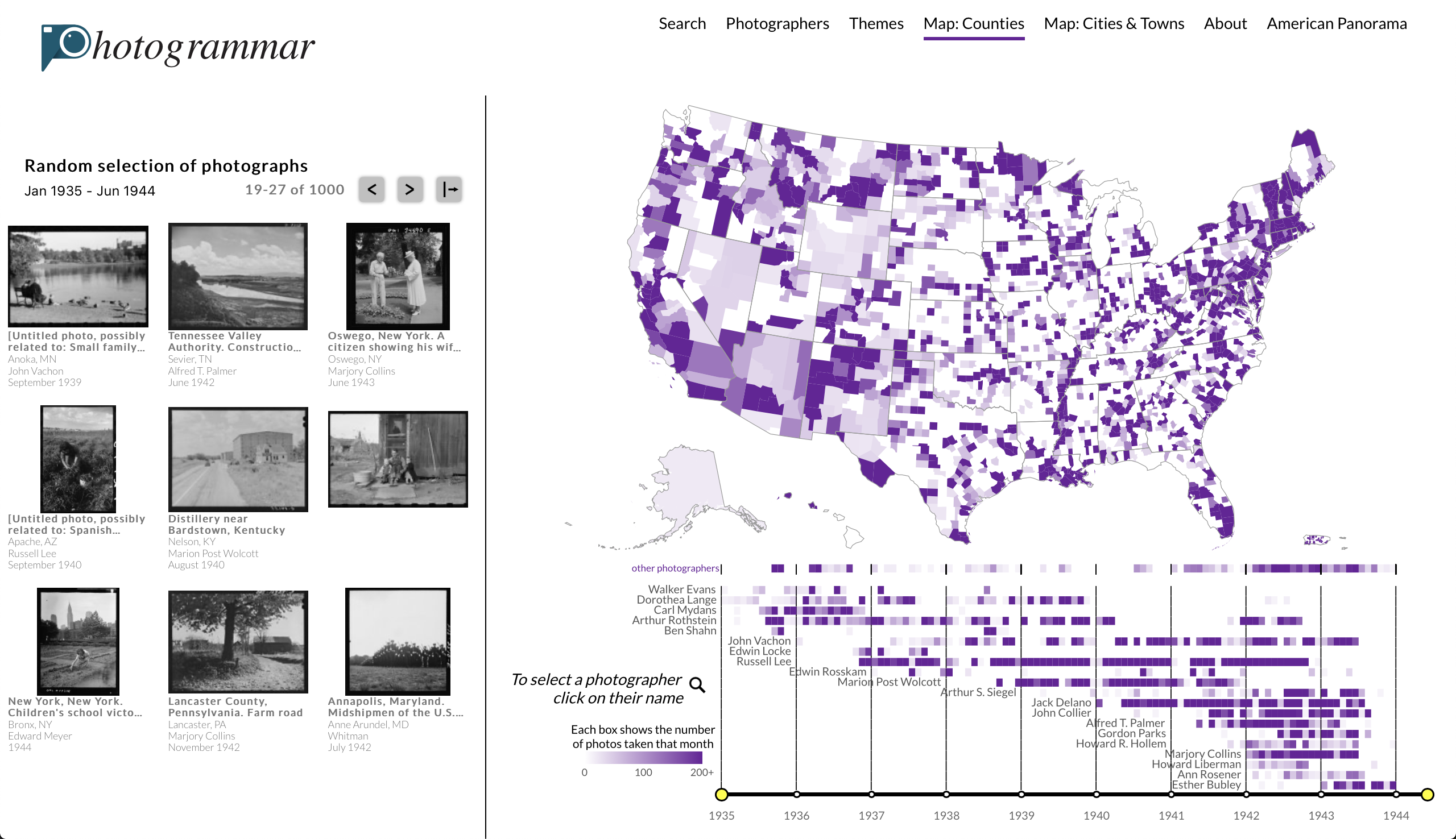
Task: Click the 1942 marker on timeline
Action: [x=1246, y=795]
